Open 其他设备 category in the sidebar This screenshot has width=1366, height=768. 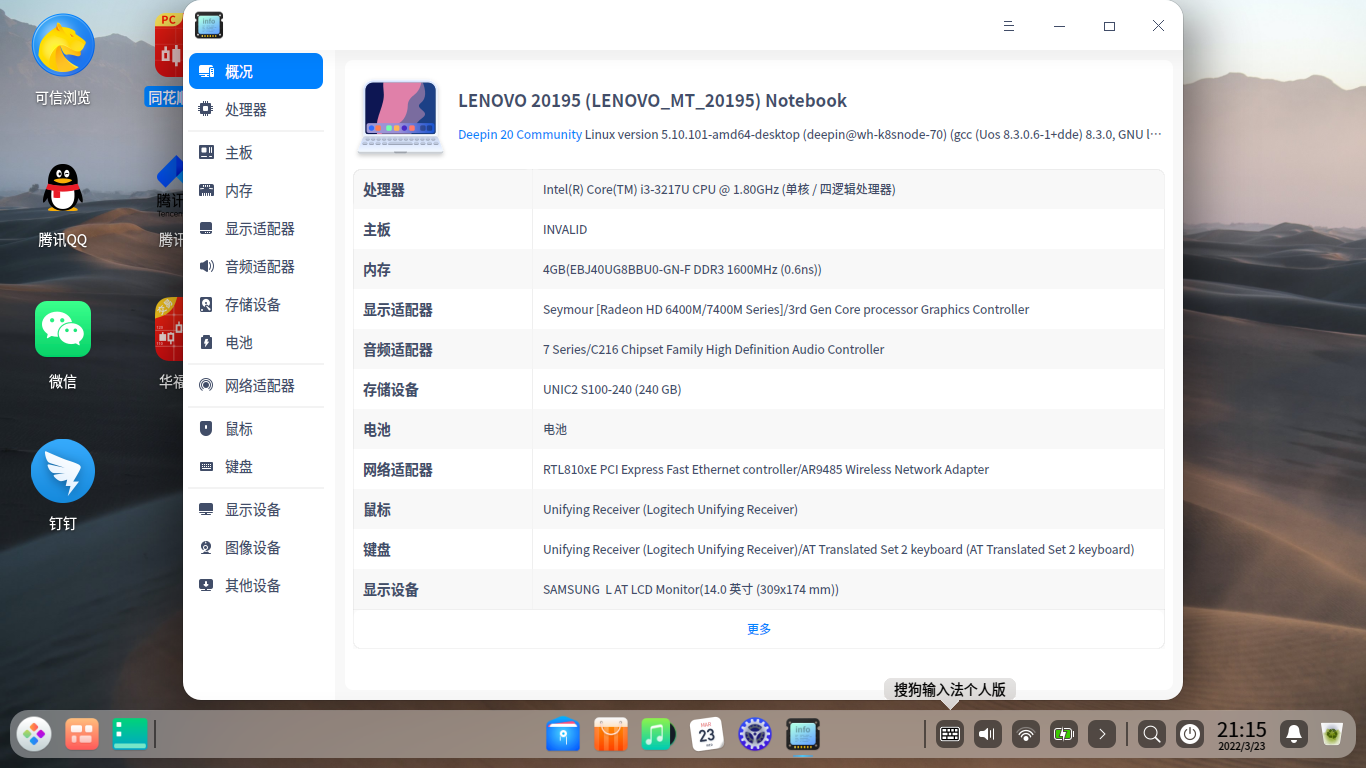[x=256, y=585]
